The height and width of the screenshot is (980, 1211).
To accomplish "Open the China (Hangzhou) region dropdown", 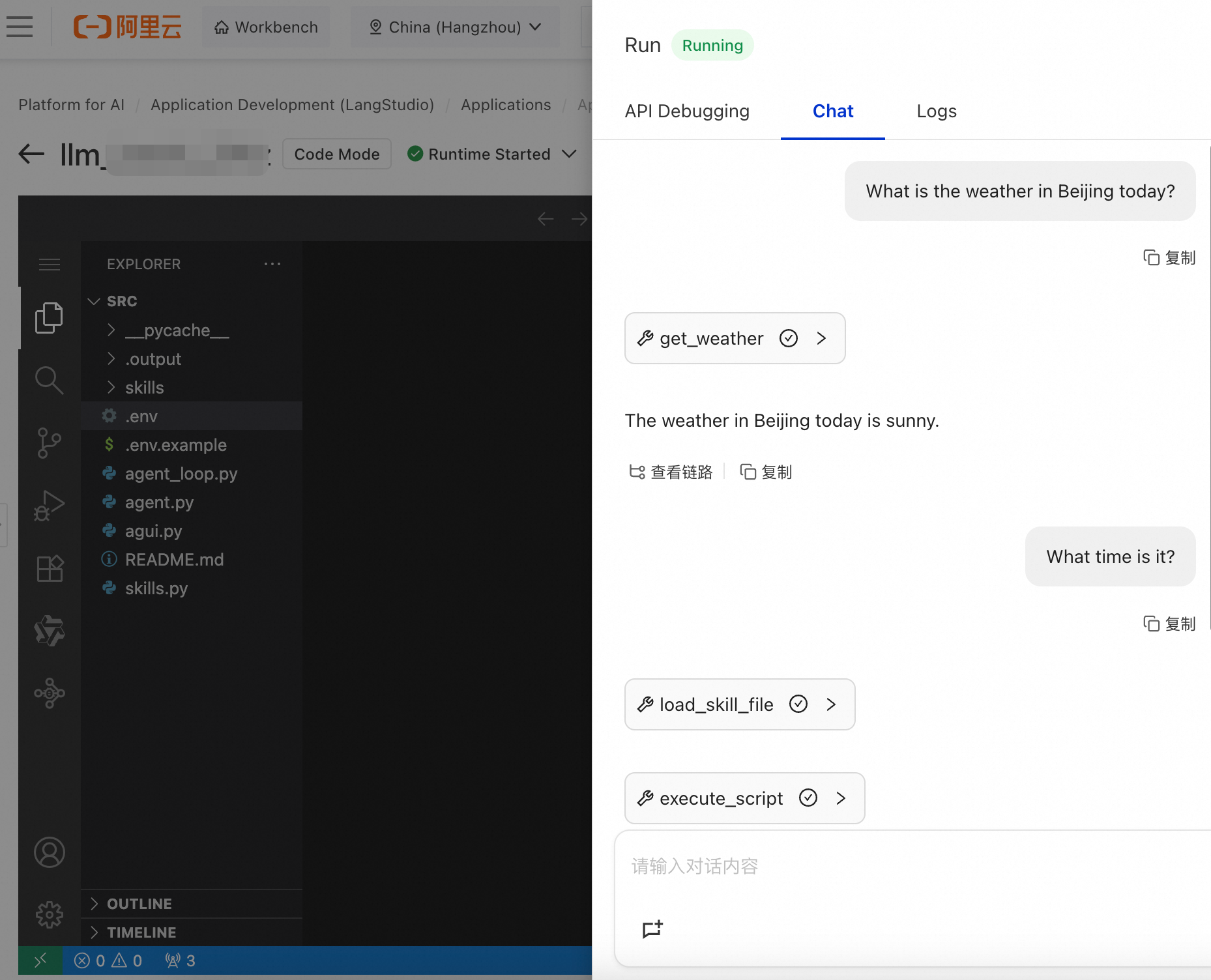I will (455, 27).
